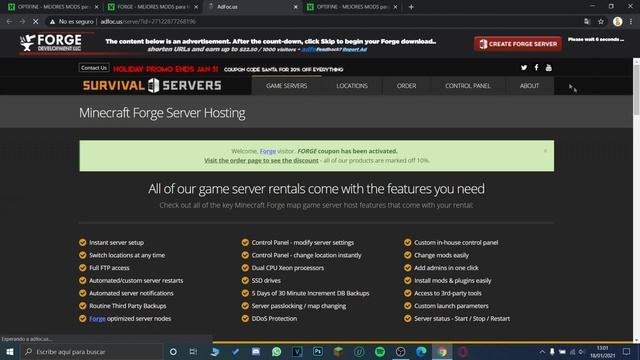Click 'Full FTP access' feature text
Viewport: 640px width, 360px height.
click(x=109, y=268)
